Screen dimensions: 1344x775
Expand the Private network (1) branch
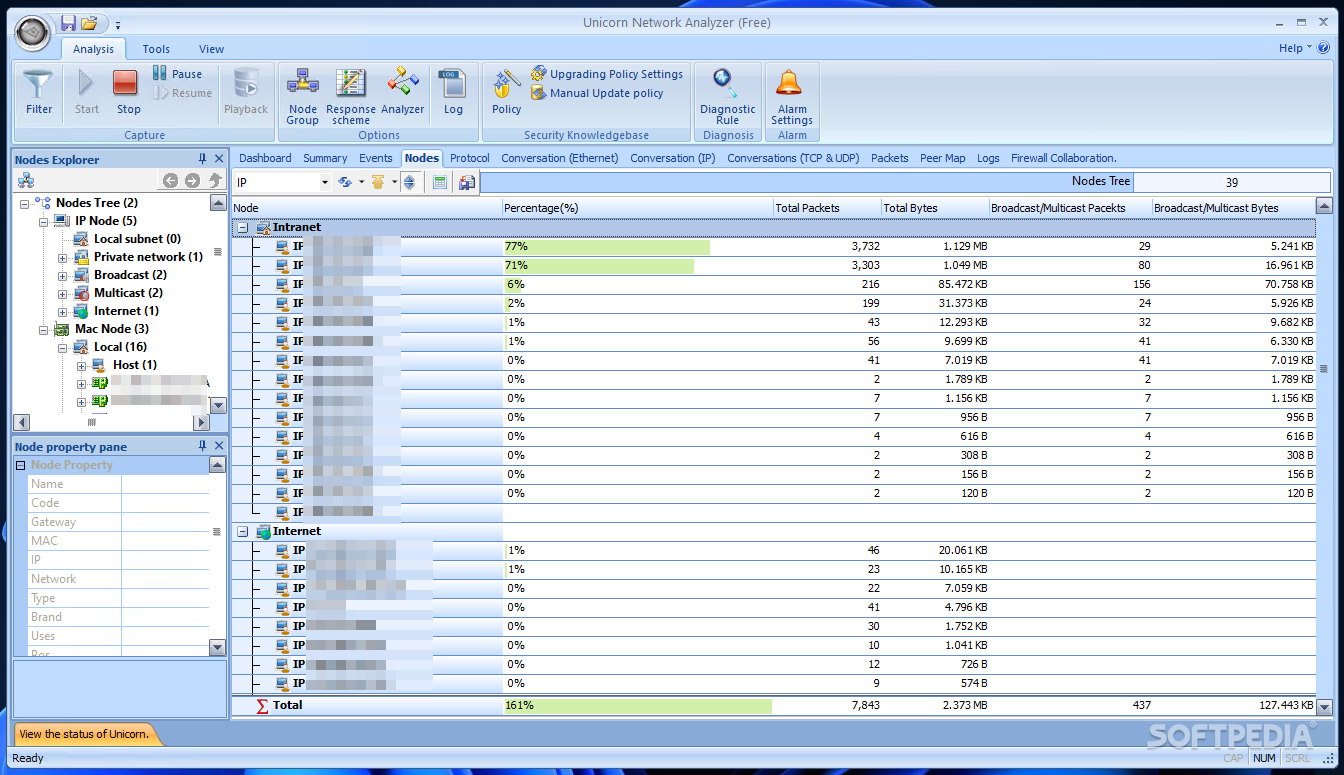63,257
